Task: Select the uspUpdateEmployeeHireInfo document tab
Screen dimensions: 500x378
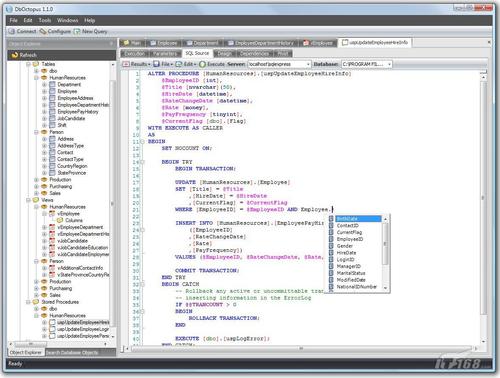Action: point(375,43)
